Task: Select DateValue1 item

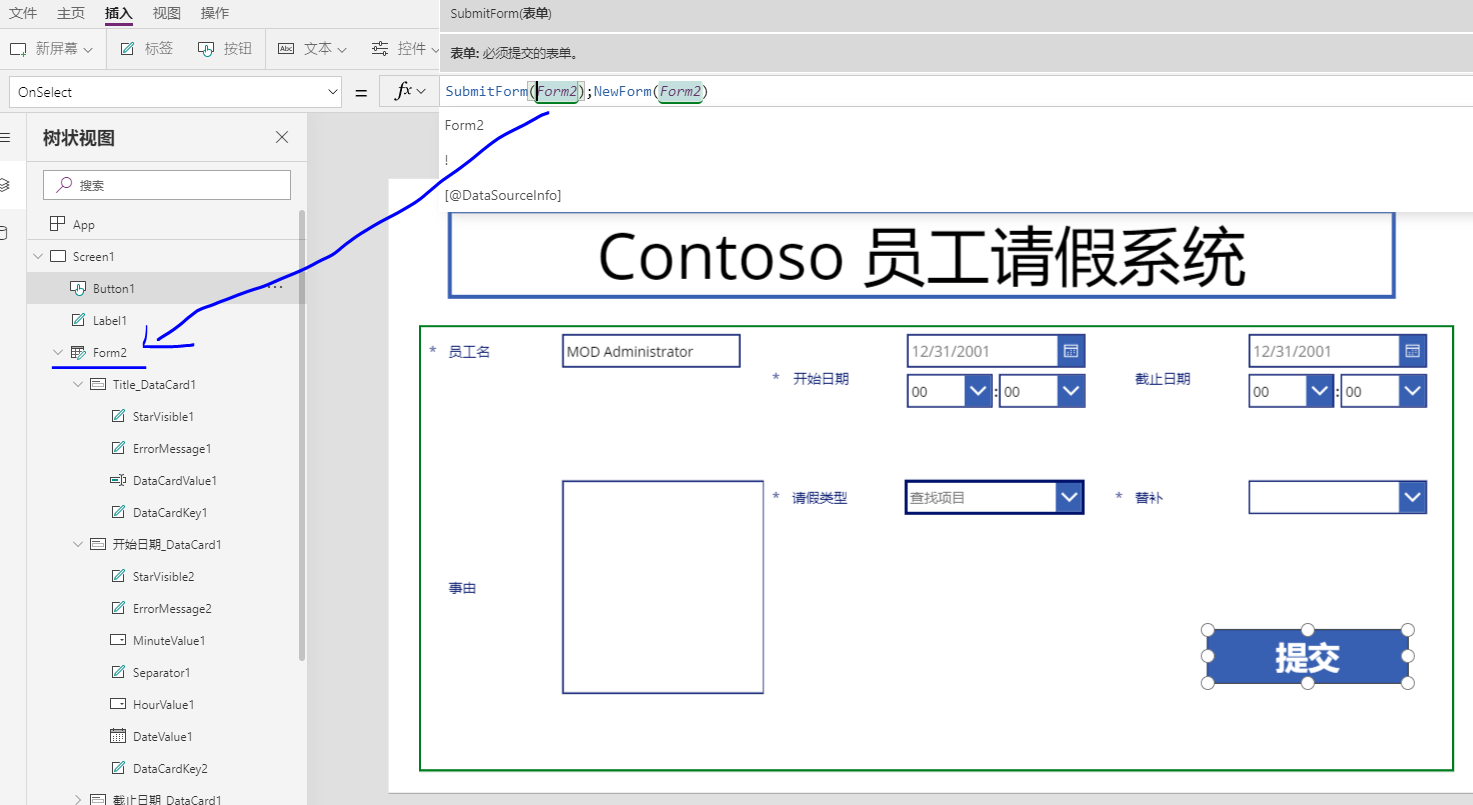Action: tap(162, 737)
